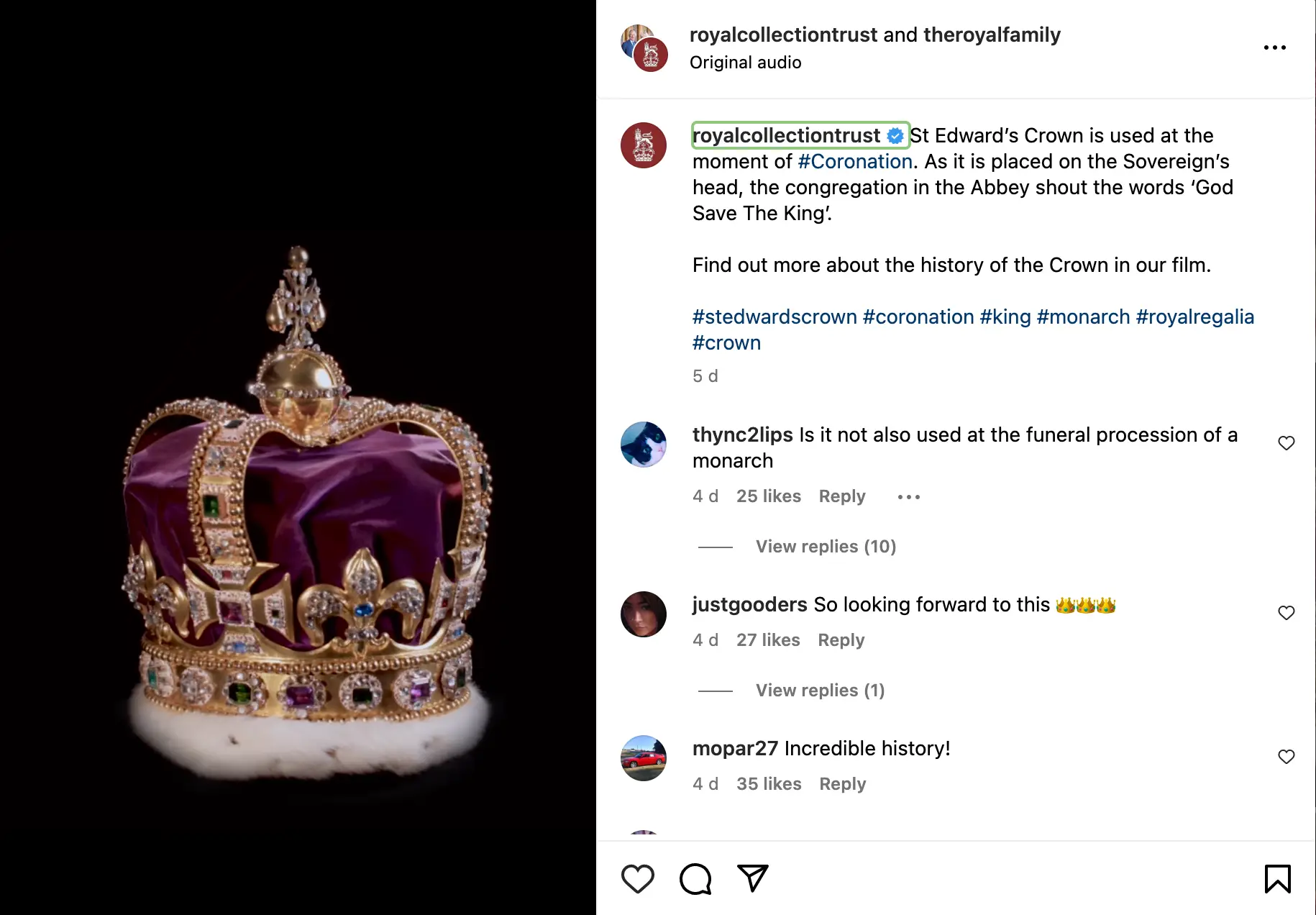Like justgooders' comment heart
1316x915 pixels.
coord(1287,613)
